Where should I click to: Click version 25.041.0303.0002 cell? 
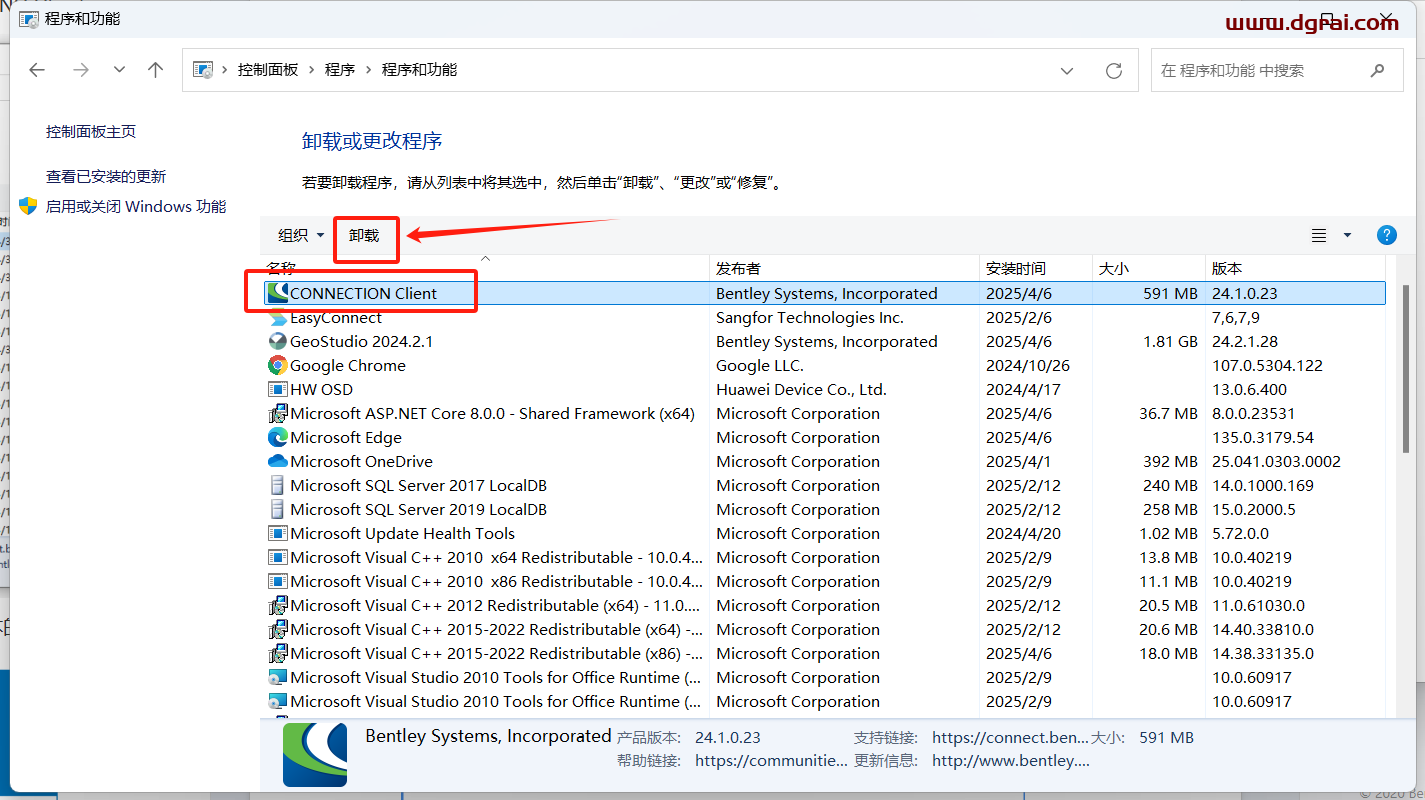click(1276, 461)
